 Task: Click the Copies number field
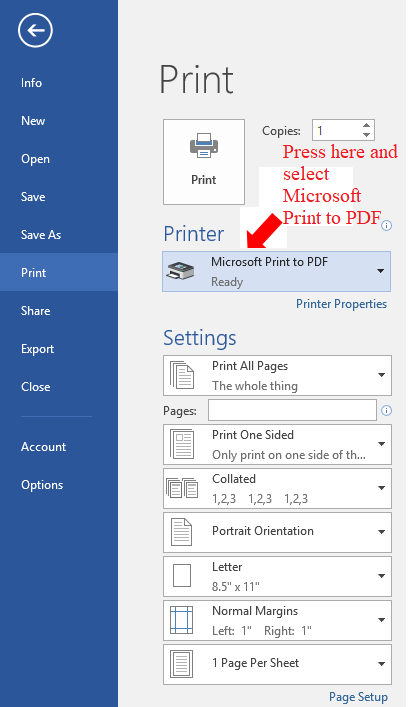336,130
